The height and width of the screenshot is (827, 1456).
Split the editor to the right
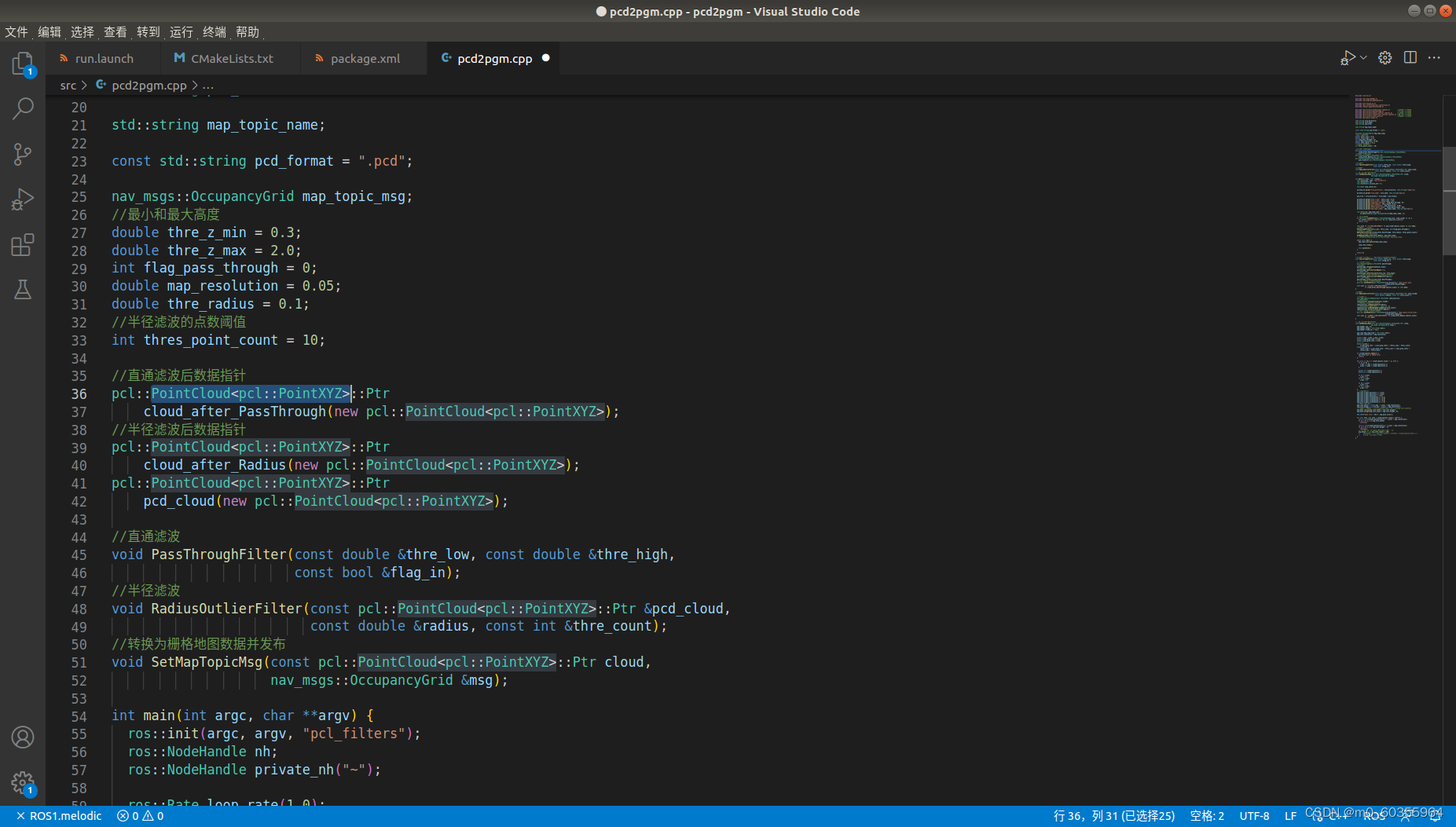1410,58
